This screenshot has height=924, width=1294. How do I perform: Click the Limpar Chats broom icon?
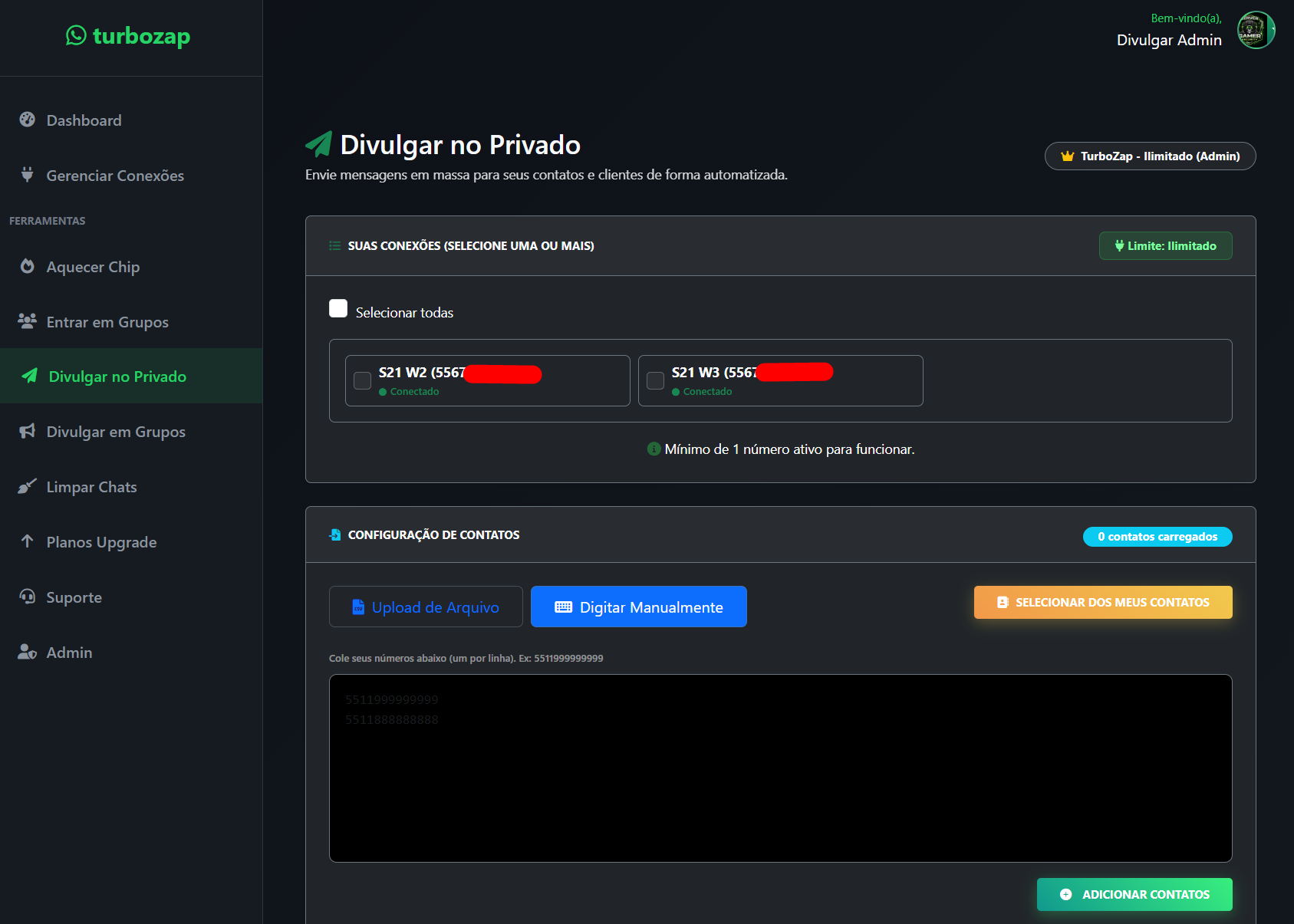[28, 486]
